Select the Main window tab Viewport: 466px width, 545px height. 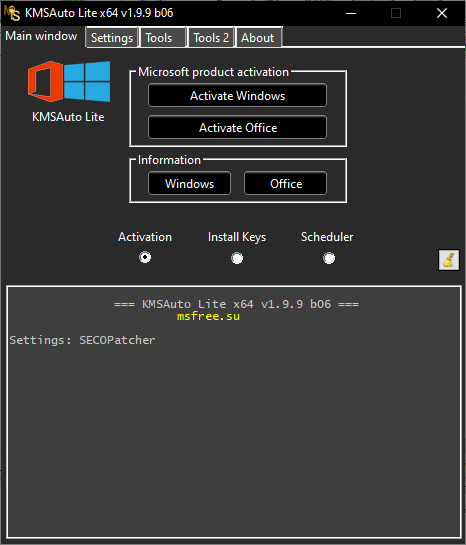click(41, 36)
